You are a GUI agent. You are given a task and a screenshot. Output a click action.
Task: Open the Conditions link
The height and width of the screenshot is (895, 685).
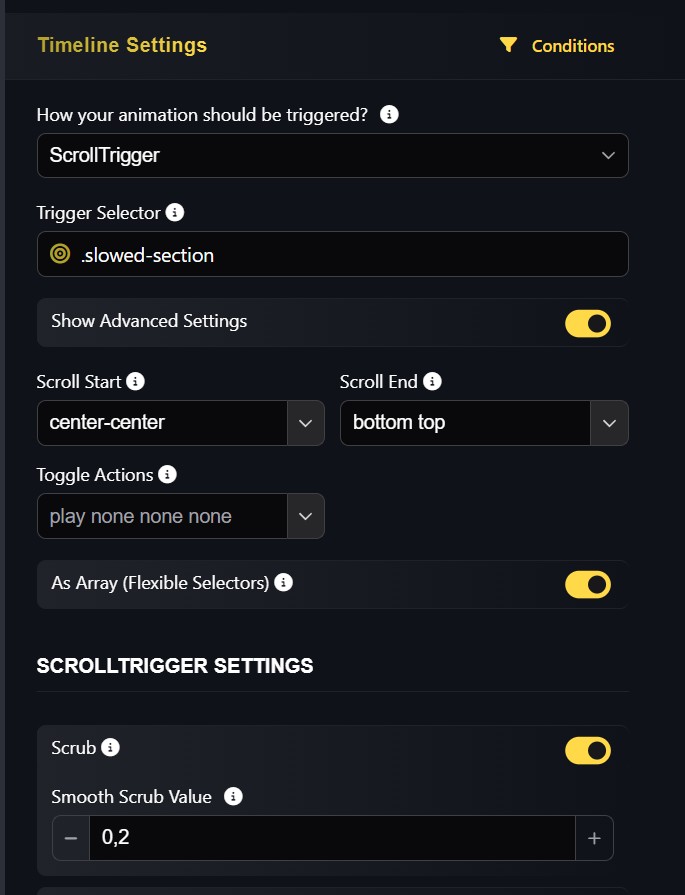click(x=572, y=46)
